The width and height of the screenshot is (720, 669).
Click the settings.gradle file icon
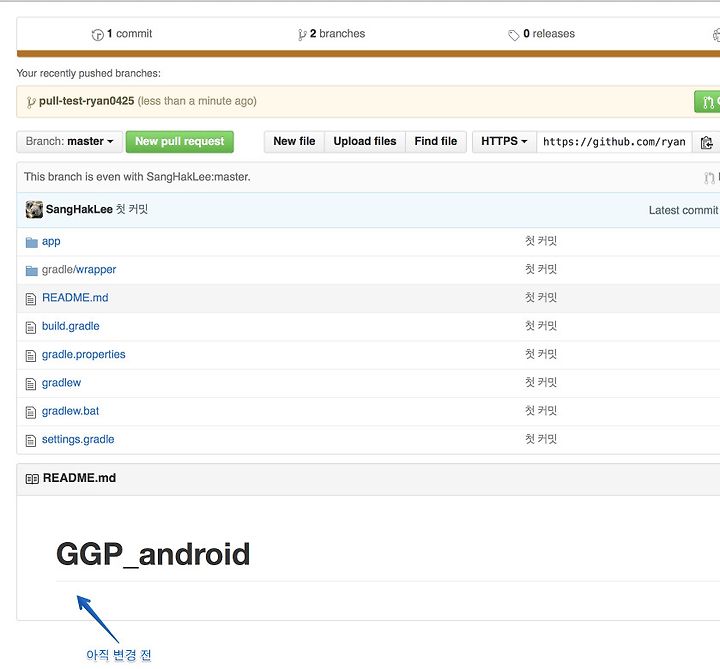click(31, 441)
